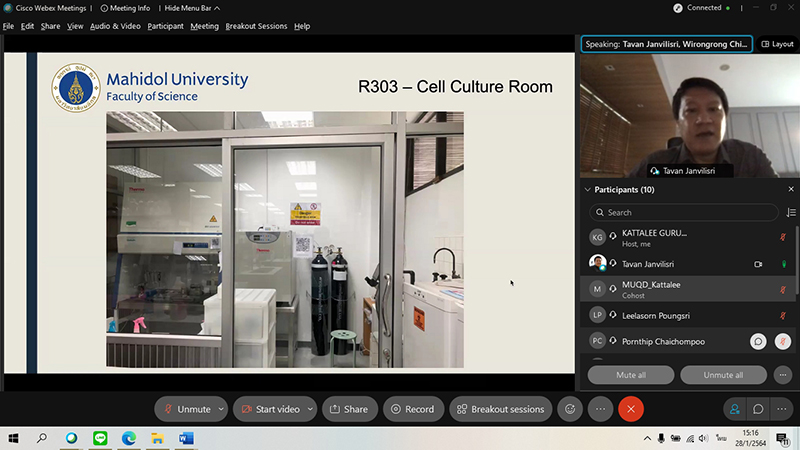Click sort participants icon

point(791,212)
